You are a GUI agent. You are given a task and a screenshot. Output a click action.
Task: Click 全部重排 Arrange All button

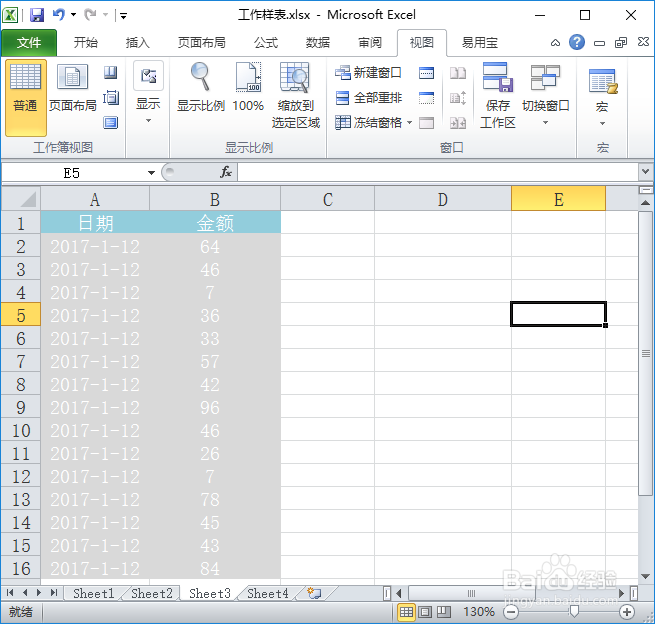pos(368,98)
